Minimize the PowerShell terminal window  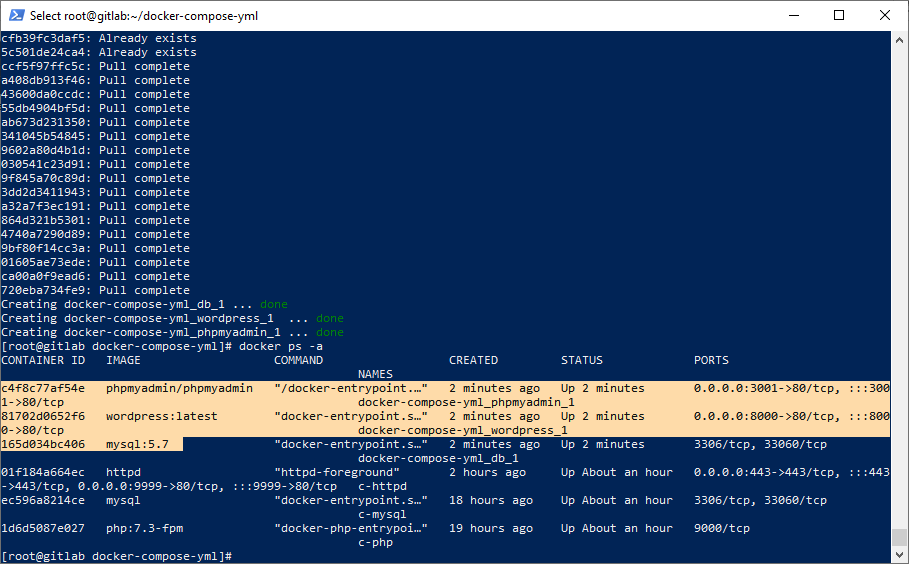(793, 15)
